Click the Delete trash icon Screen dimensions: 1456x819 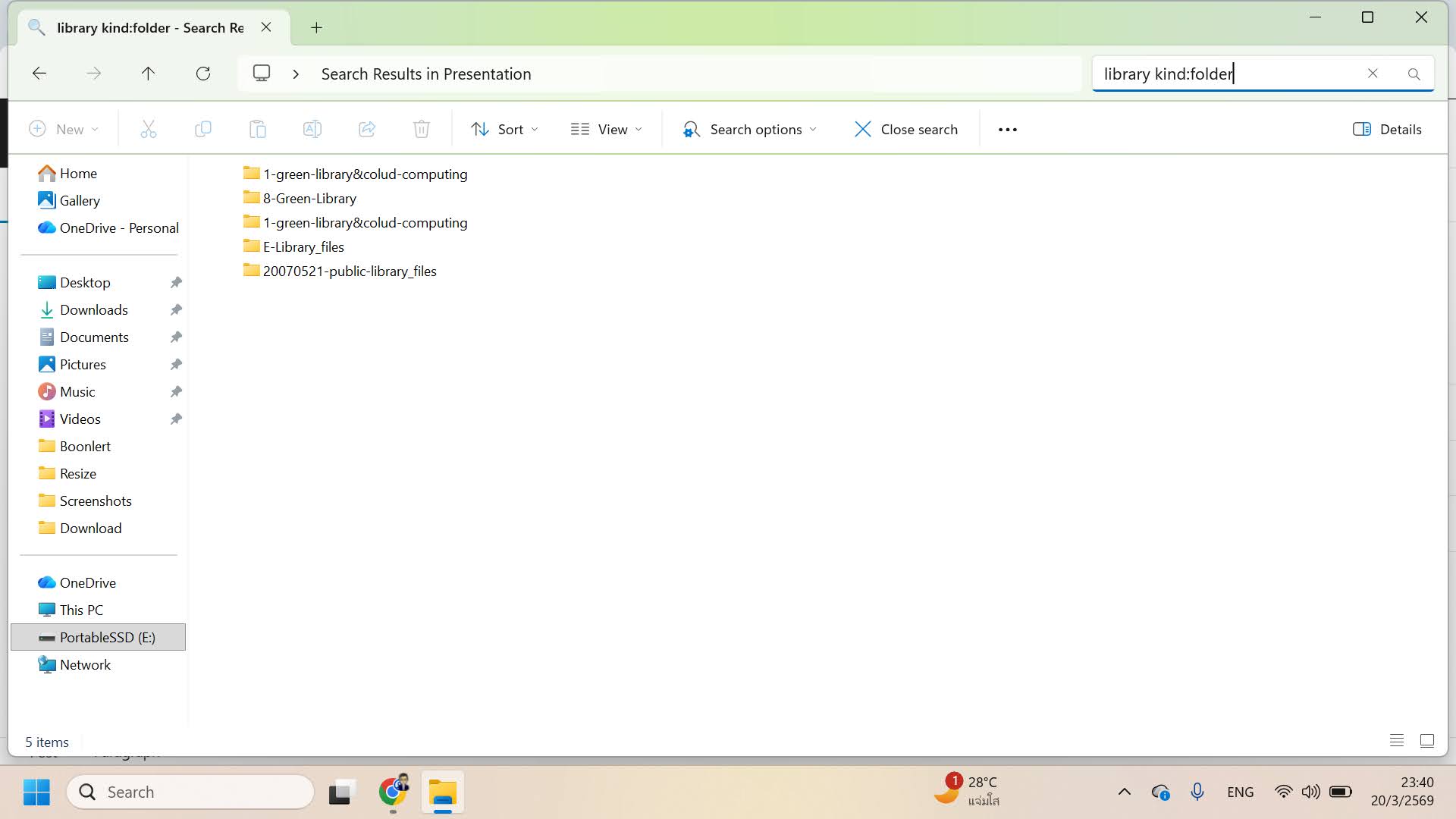(x=422, y=130)
